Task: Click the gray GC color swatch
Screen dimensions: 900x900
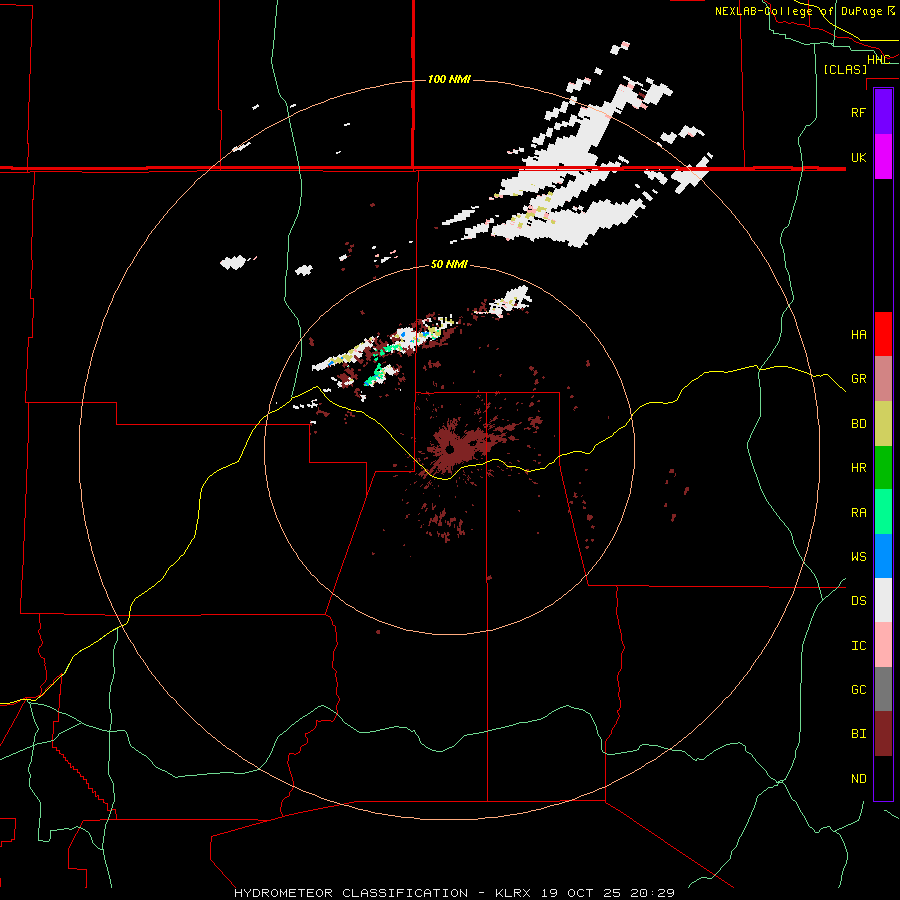Action: pyautogui.click(x=883, y=689)
